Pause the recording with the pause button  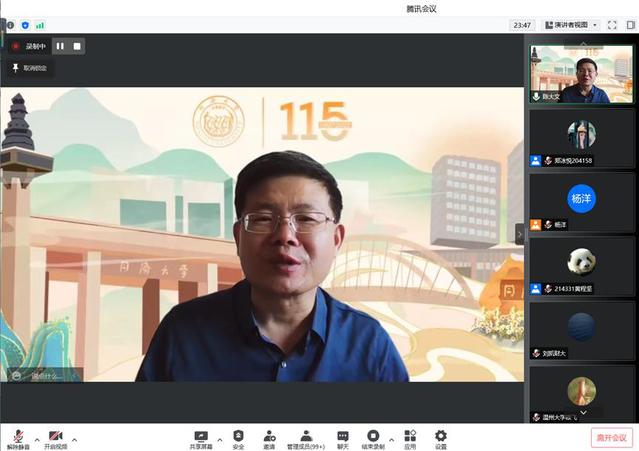coord(60,46)
